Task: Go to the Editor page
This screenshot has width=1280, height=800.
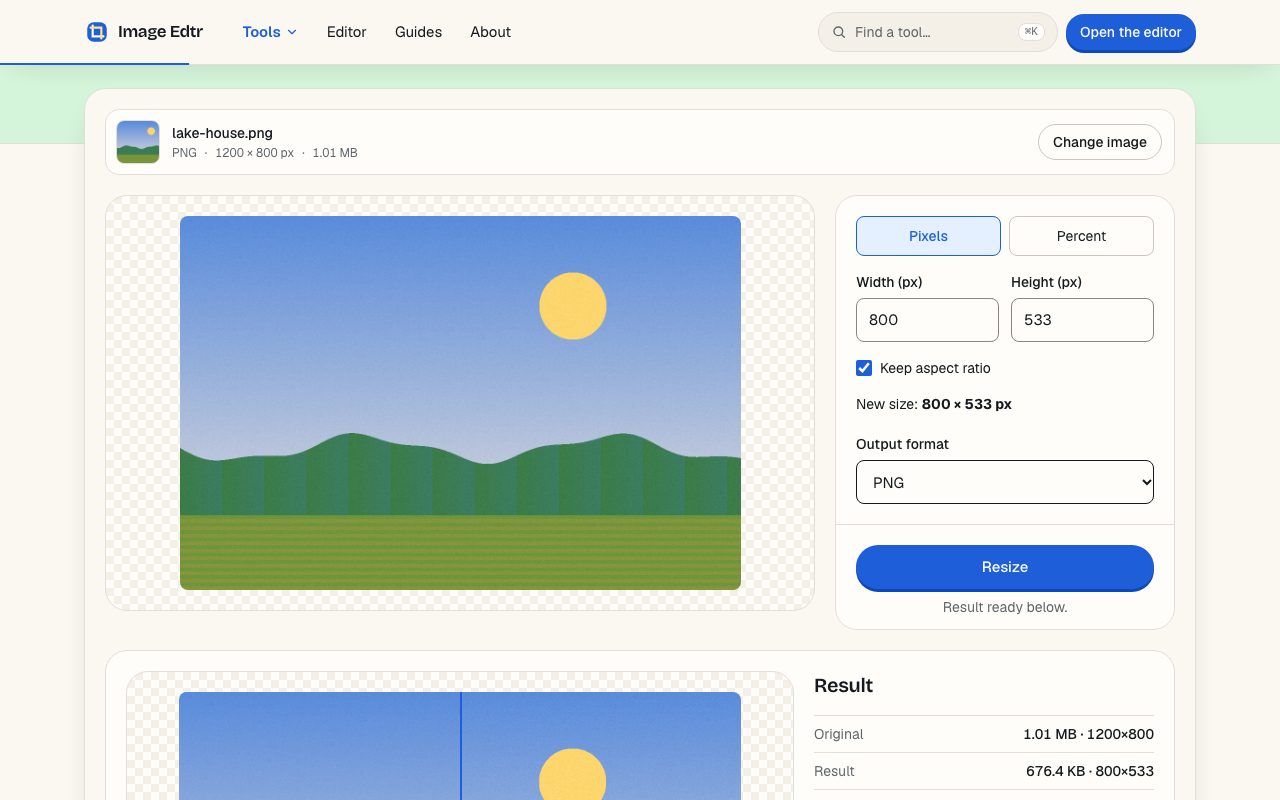Action: tap(347, 32)
